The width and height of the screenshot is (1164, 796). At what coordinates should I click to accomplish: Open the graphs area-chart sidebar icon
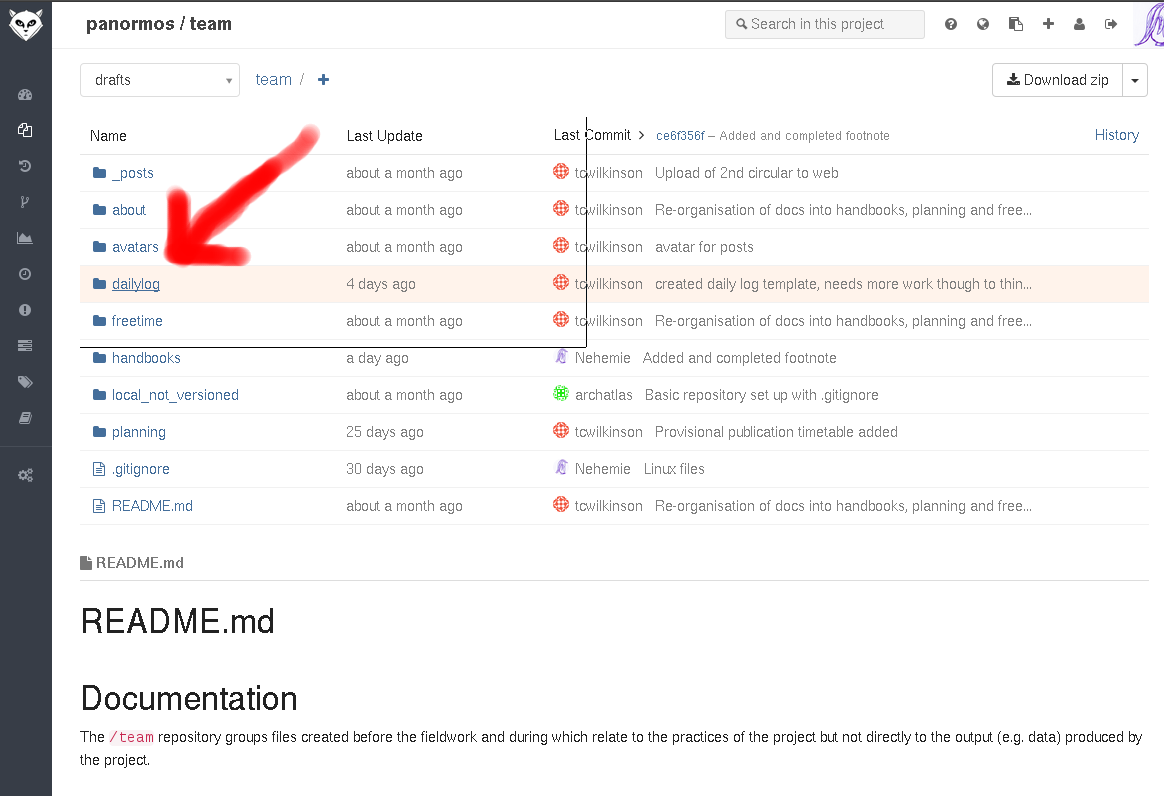(25, 238)
